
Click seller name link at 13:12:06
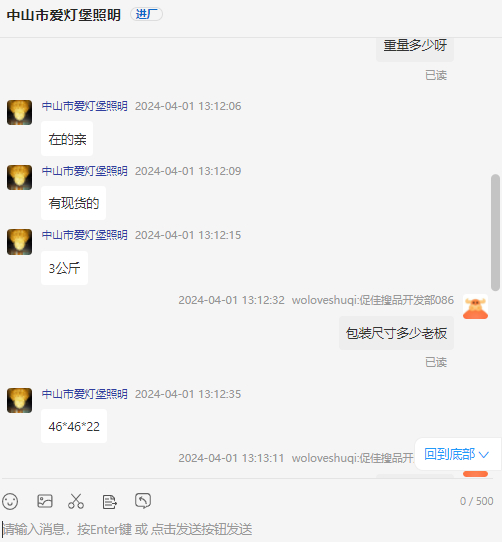click(85, 106)
